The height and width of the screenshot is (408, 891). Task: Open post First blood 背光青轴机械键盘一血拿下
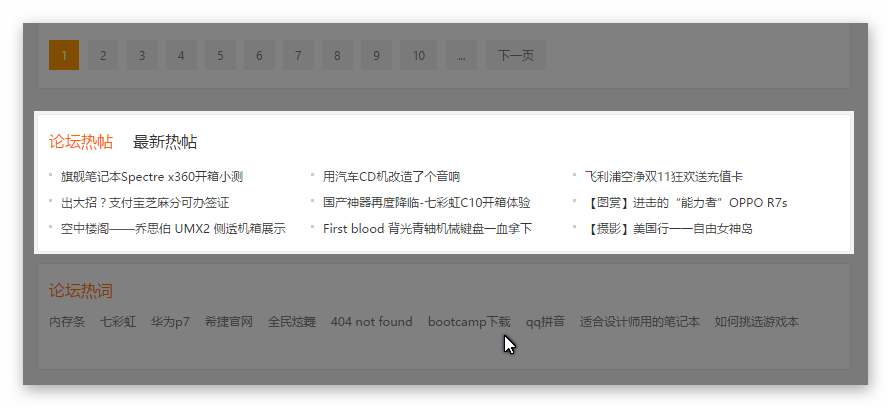click(x=427, y=229)
